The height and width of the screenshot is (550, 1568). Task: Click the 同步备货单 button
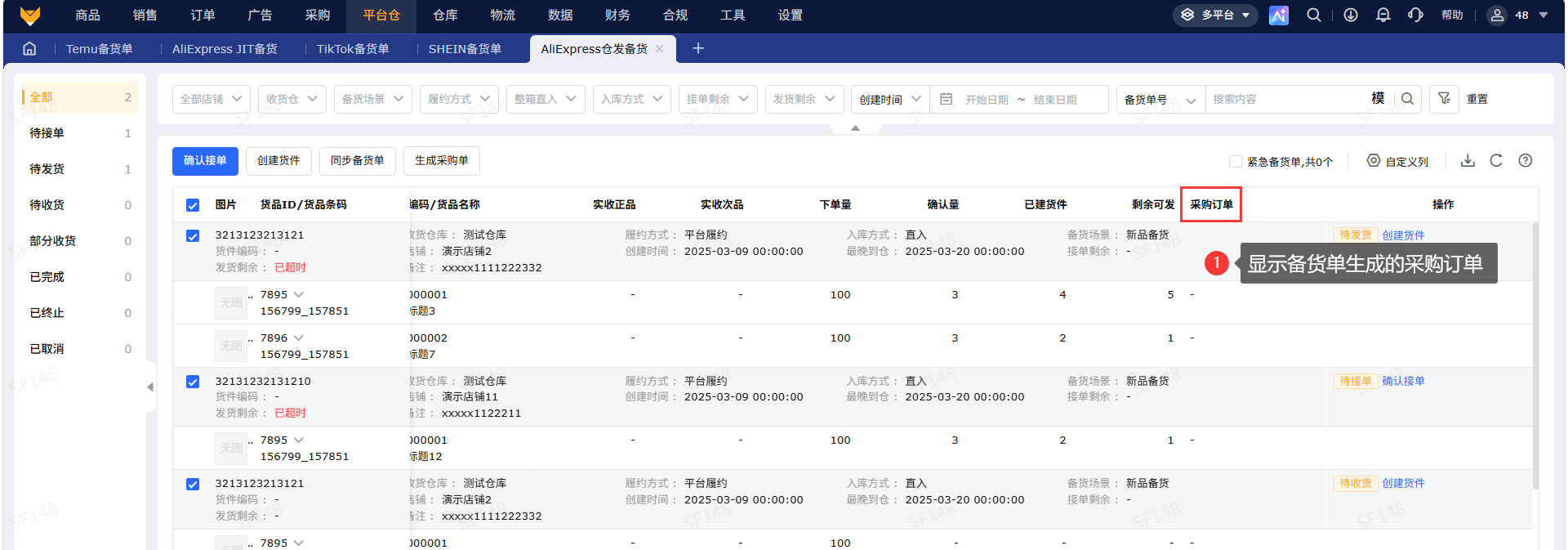click(358, 161)
